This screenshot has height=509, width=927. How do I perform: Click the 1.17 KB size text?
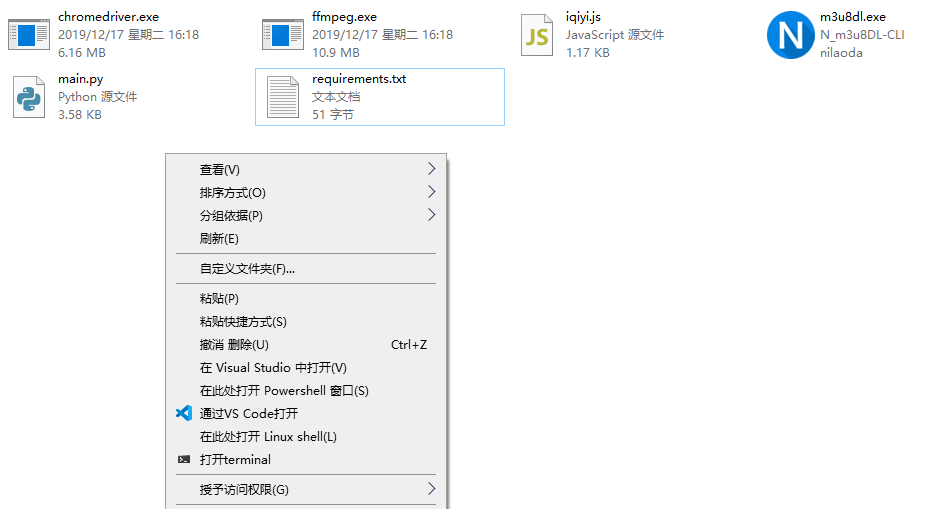click(x=588, y=53)
